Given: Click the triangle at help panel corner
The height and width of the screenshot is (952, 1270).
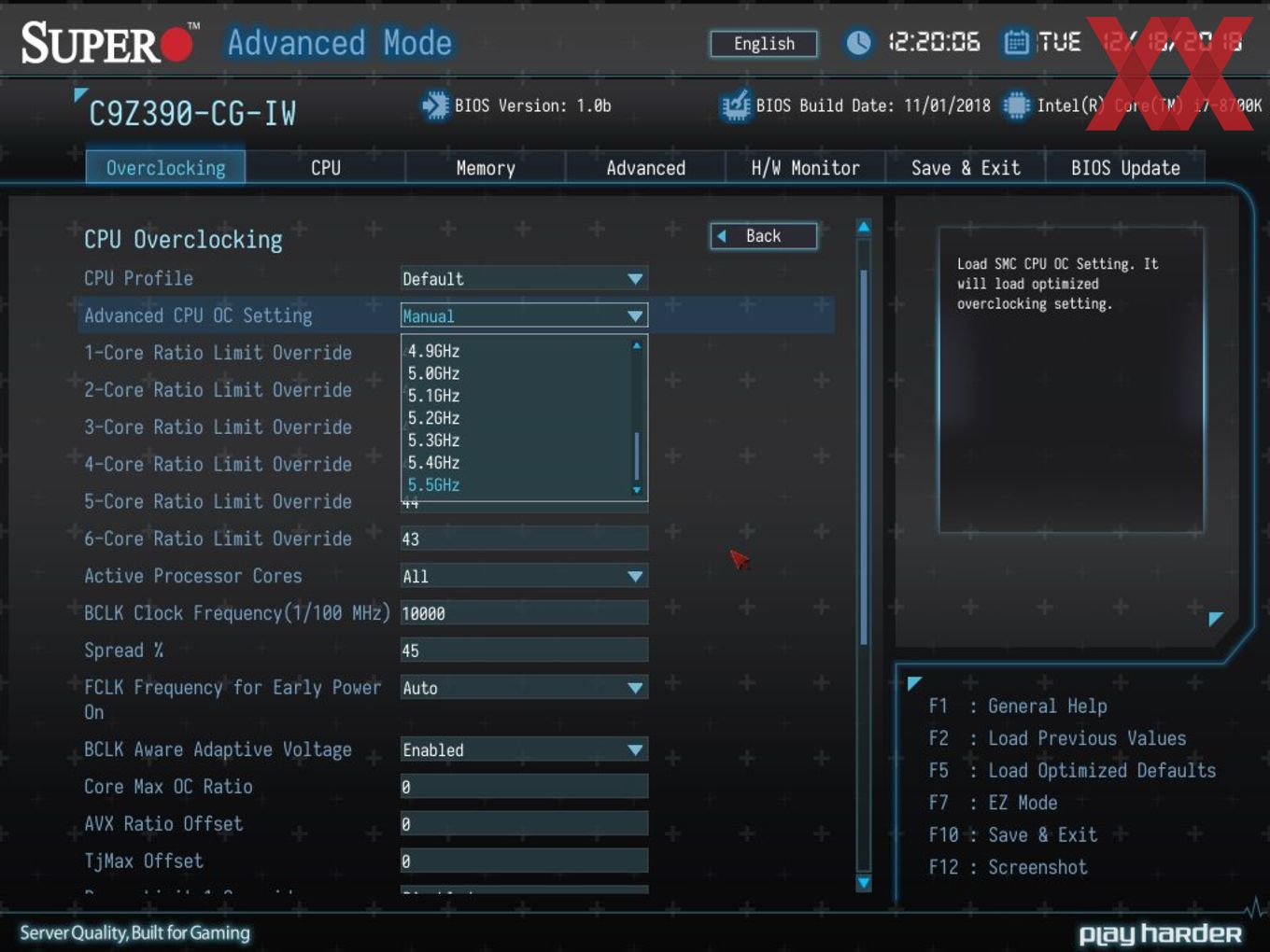Looking at the screenshot, I should point(1216,618).
